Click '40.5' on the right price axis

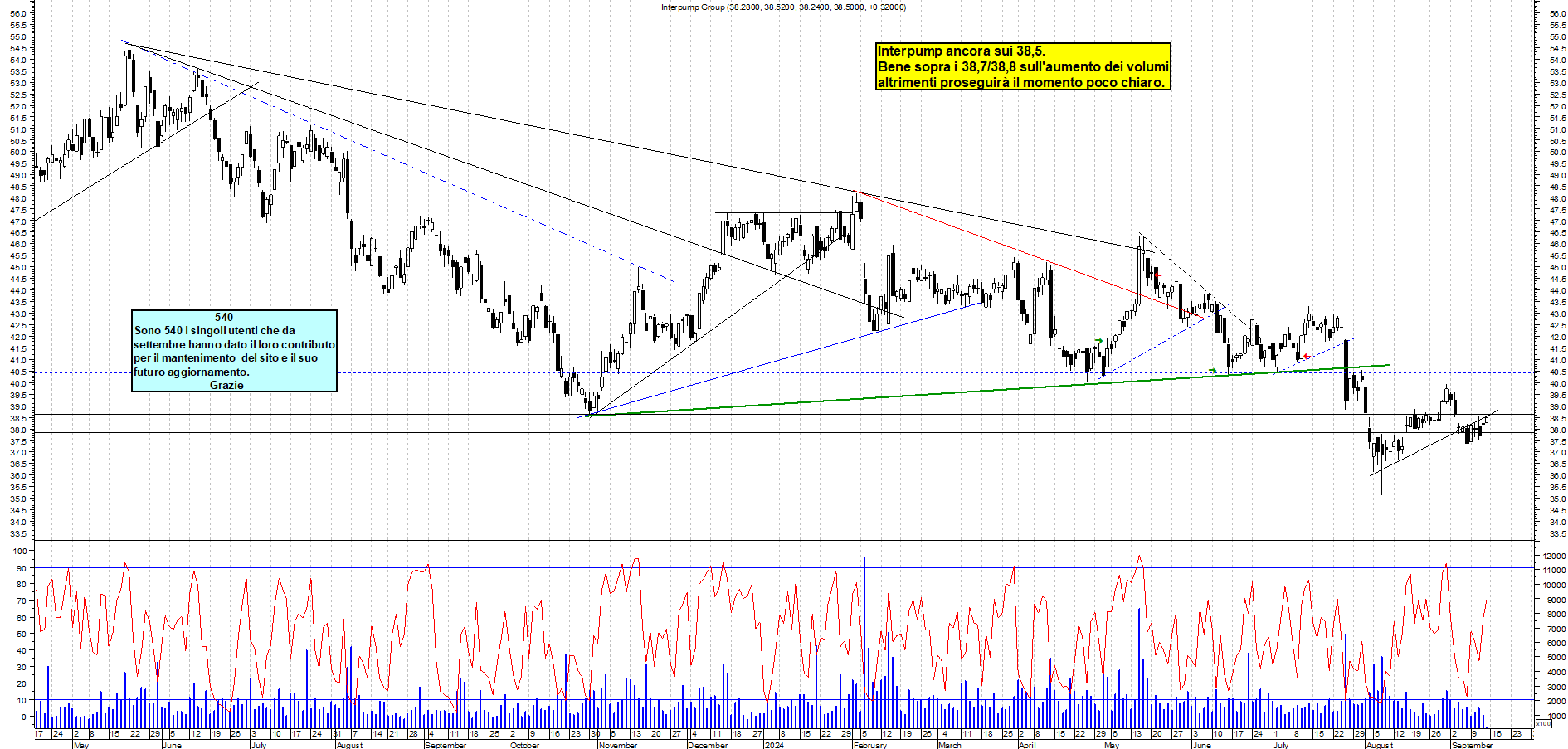pyautogui.click(x=1556, y=372)
